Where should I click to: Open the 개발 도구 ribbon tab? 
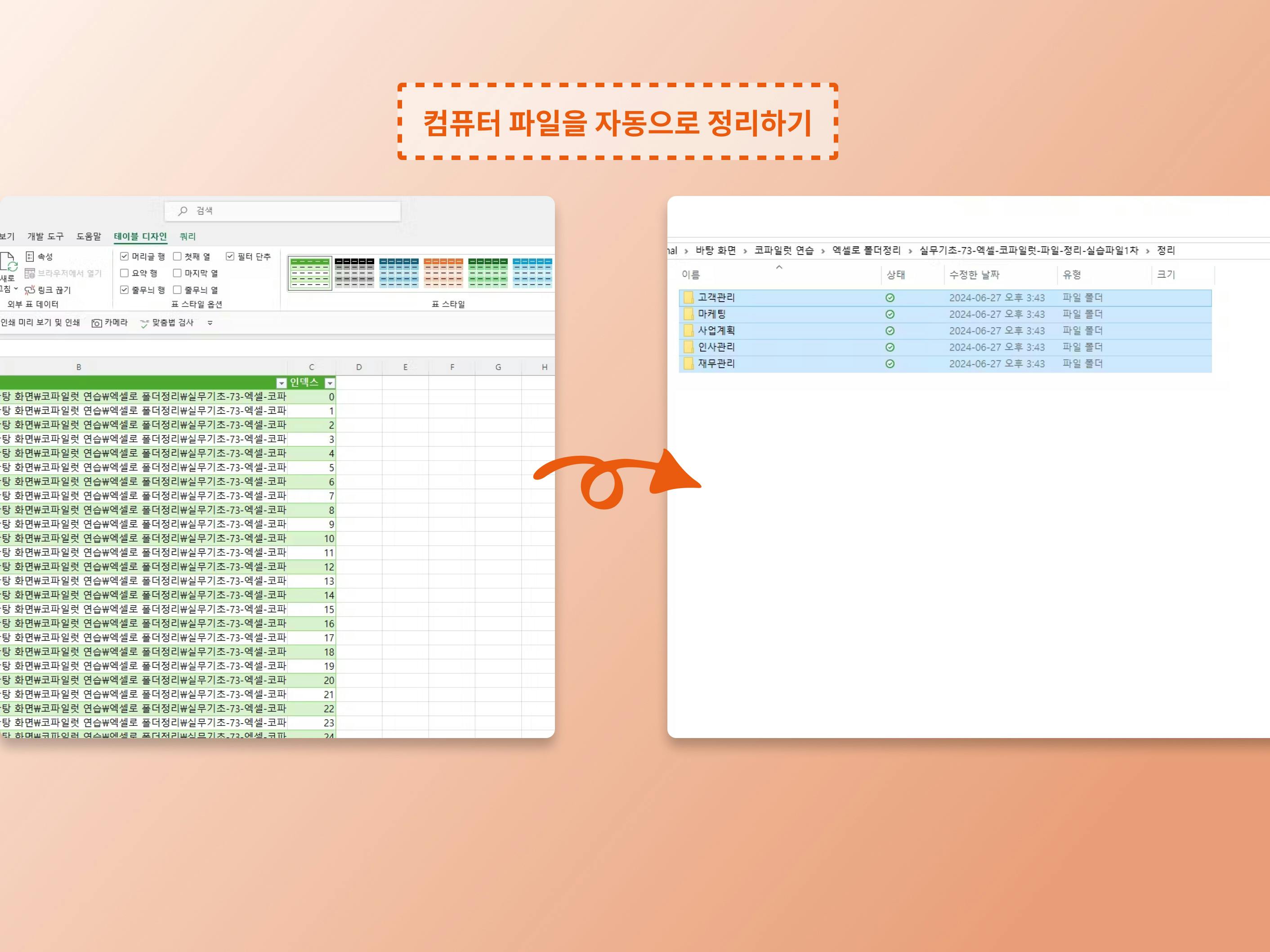tap(45, 236)
